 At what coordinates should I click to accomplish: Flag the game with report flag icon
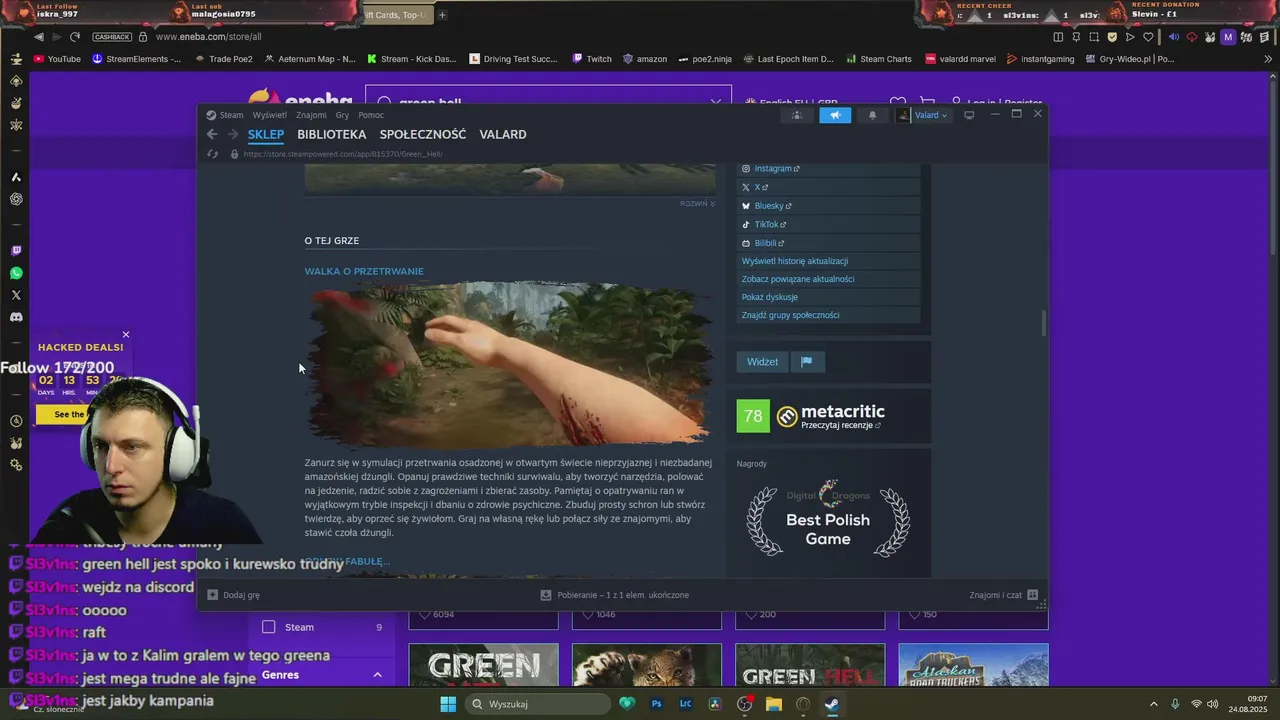point(807,362)
